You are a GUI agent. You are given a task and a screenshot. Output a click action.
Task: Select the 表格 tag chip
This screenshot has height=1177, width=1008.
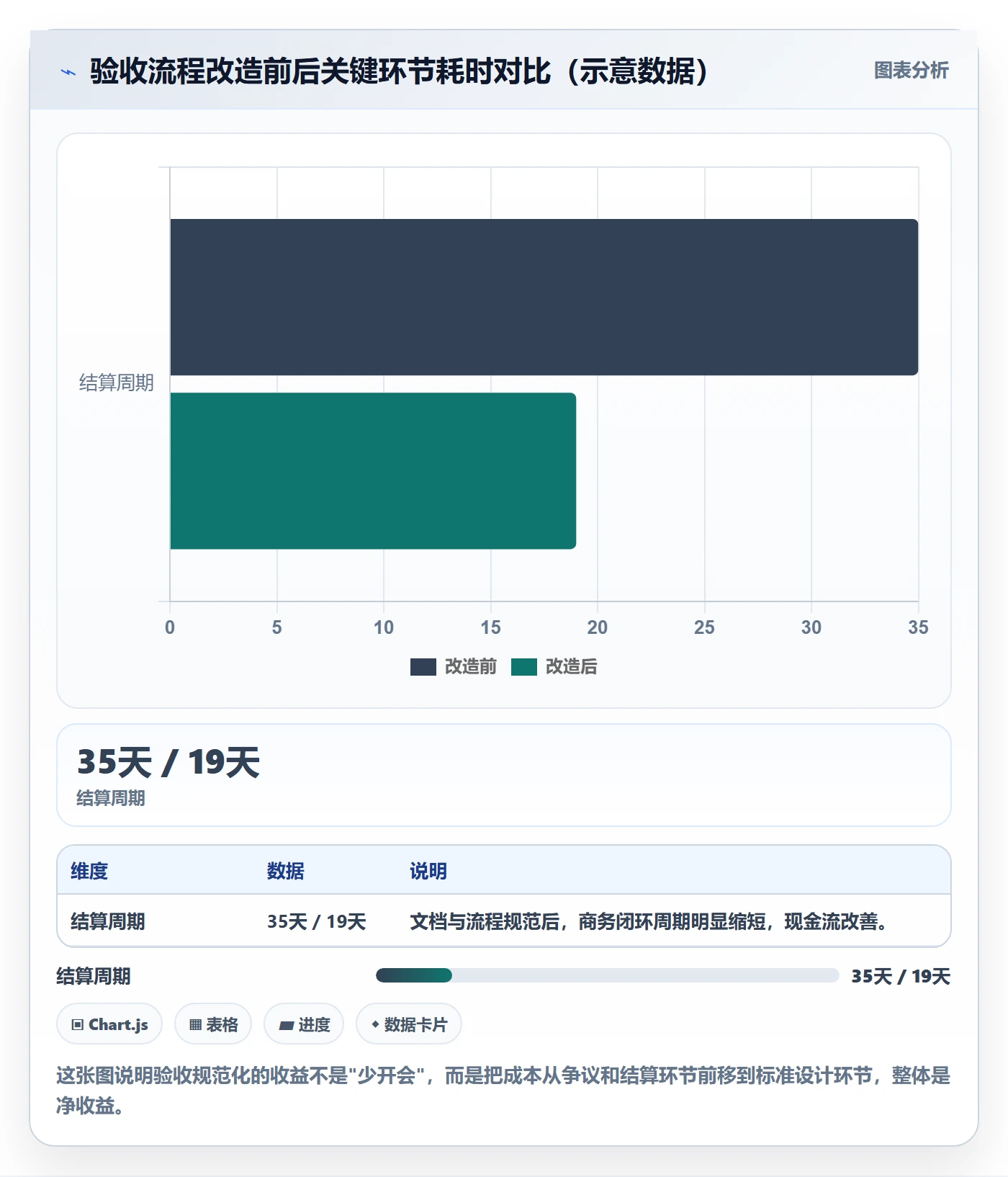pyautogui.click(x=213, y=1024)
